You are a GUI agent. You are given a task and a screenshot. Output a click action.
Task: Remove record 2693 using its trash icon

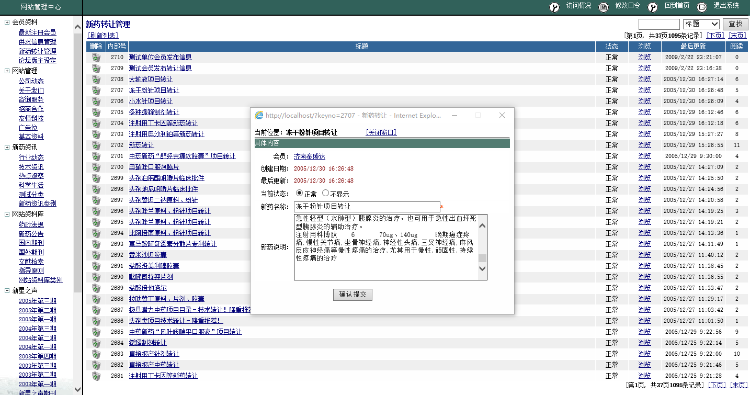96,244
